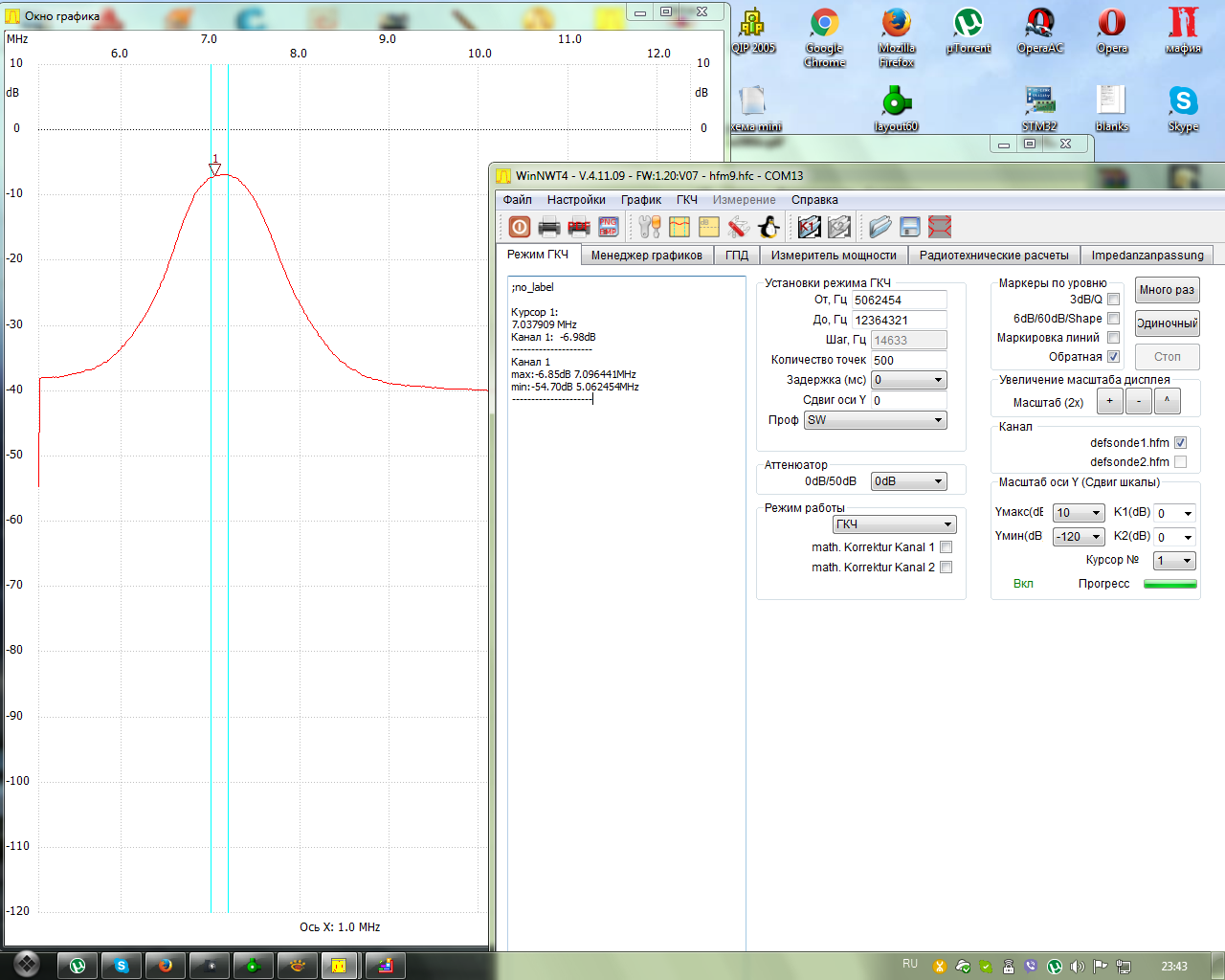1225x980 pixels.
Task: Open the Справка menu
Action: (814, 200)
